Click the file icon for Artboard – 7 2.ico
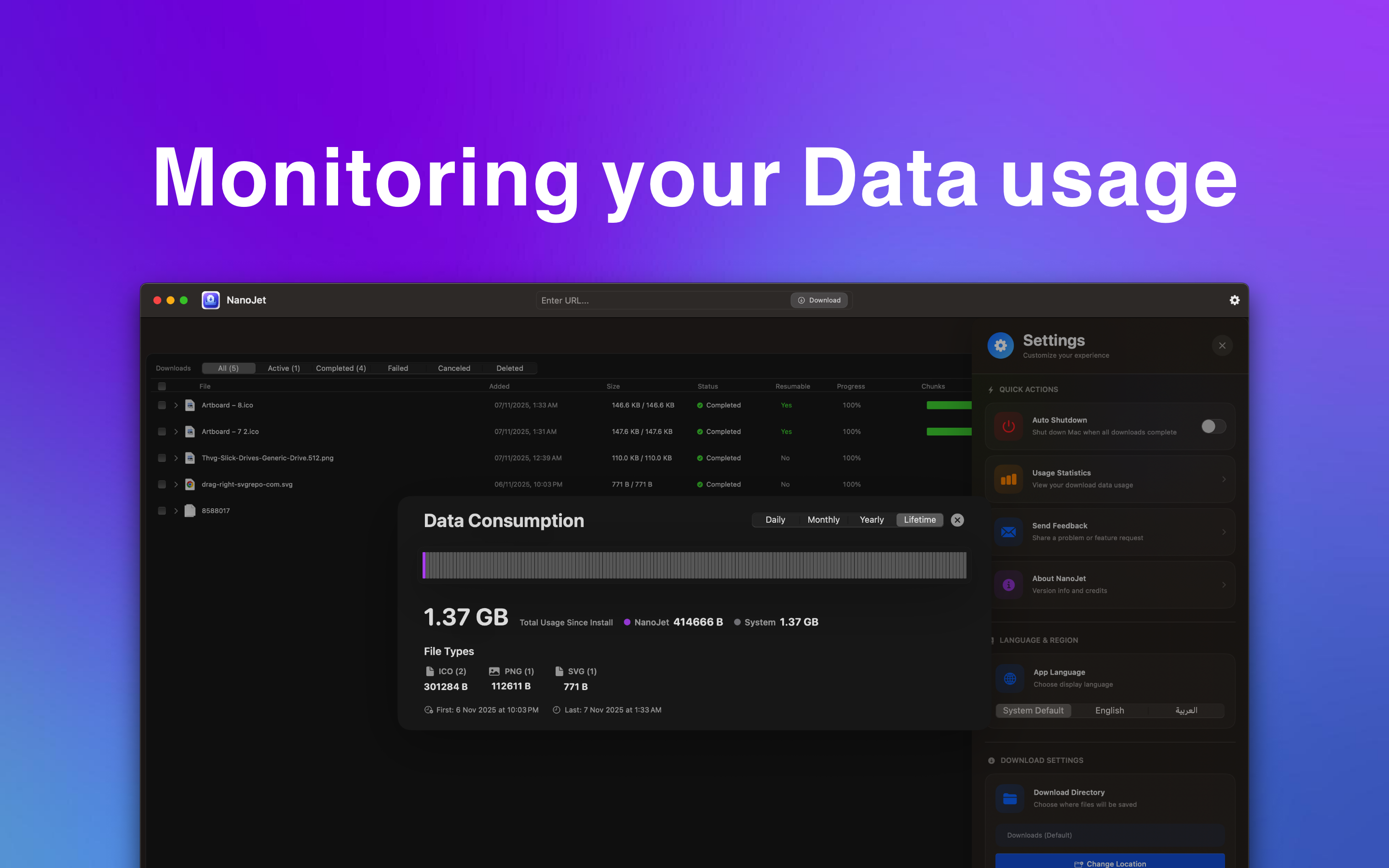 190,432
